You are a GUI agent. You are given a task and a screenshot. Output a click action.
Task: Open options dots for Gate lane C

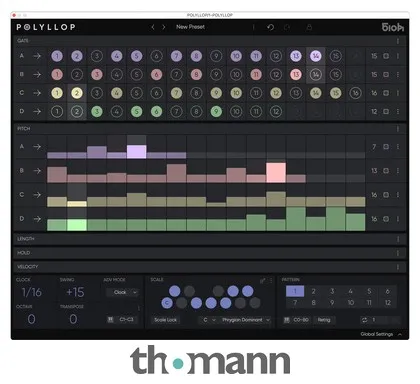[x=398, y=93]
